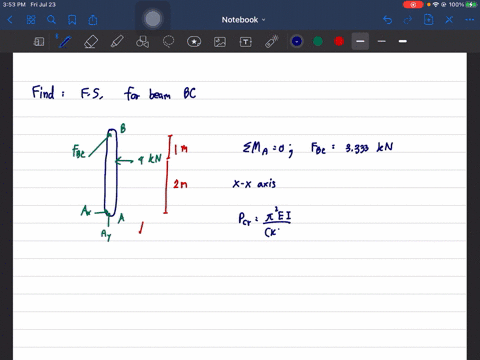The image size is (480, 360).
Task: Tap the screen recording red indicator
Action: 413,5
